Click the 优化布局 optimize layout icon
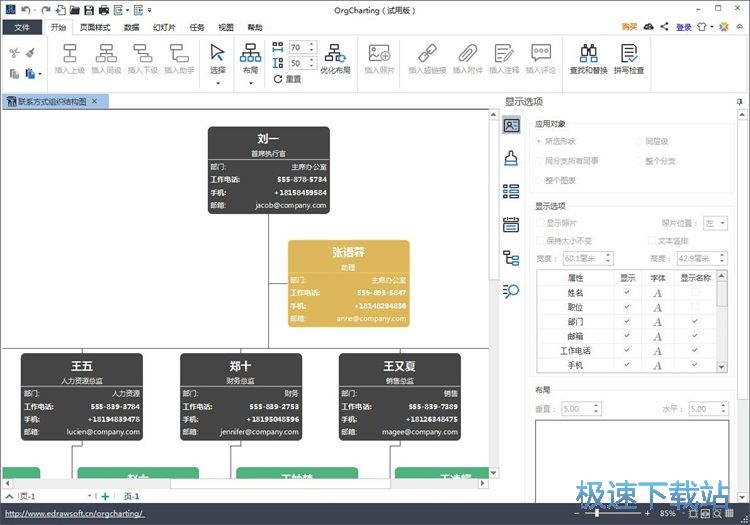The height and width of the screenshot is (525, 750). [x=335, y=54]
